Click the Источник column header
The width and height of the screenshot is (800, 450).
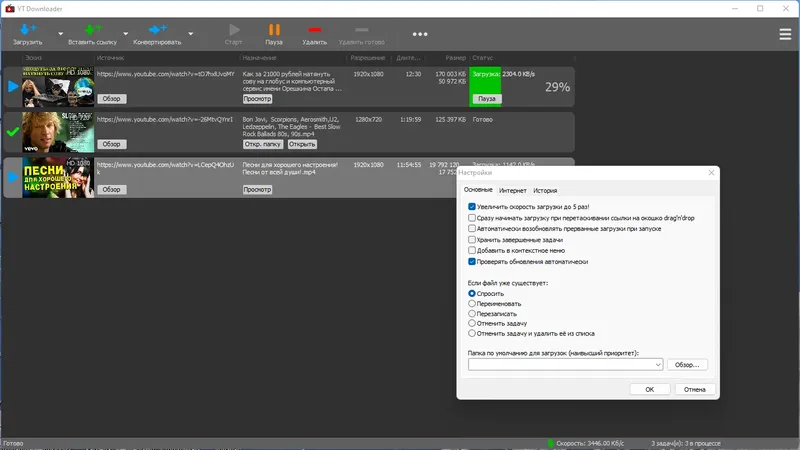tap(111, 58)
